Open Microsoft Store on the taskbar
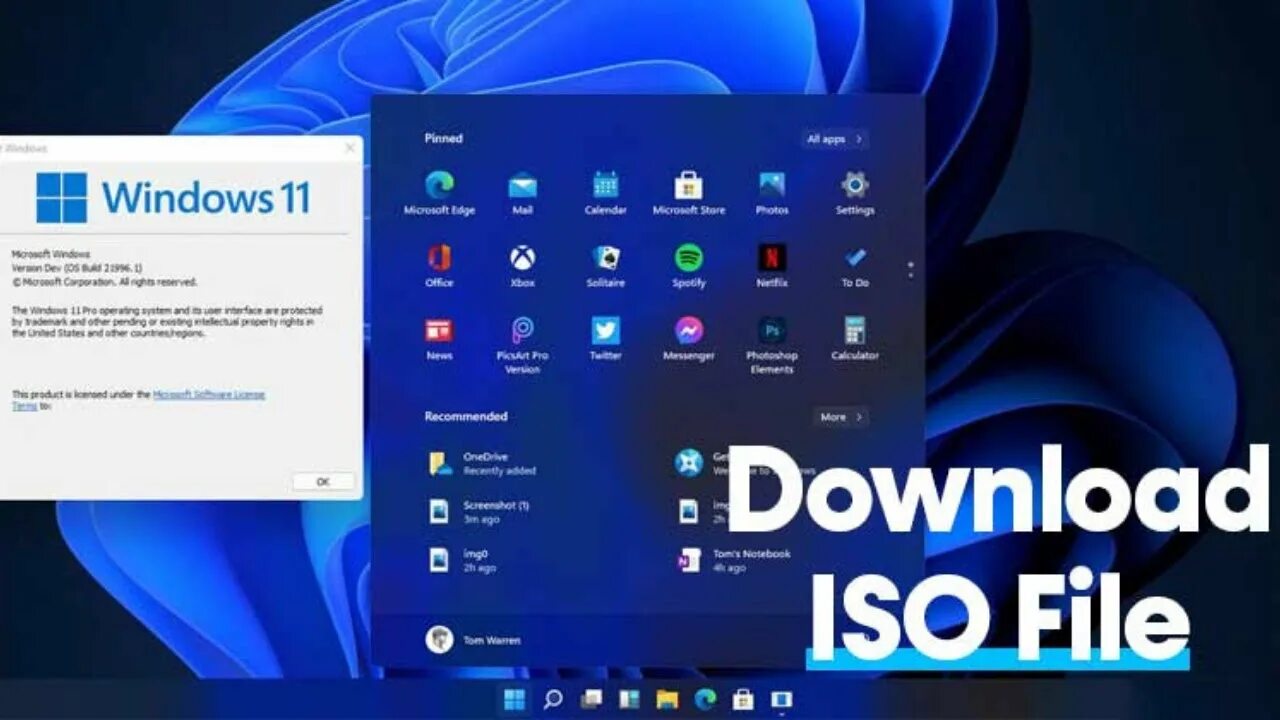Viewport: 1280px width, 720px height. [x=743, y=699]
